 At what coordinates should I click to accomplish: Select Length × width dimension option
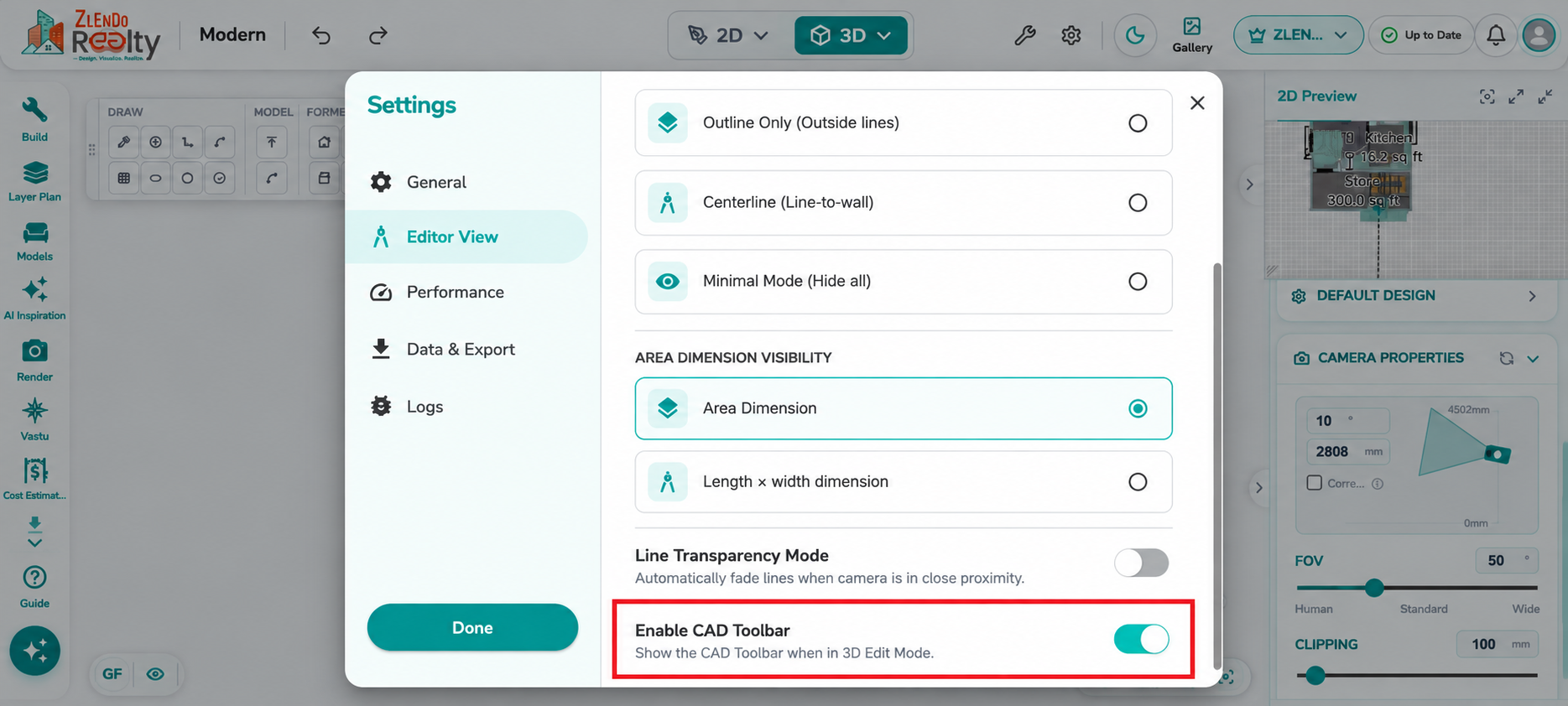coord(904,482)
